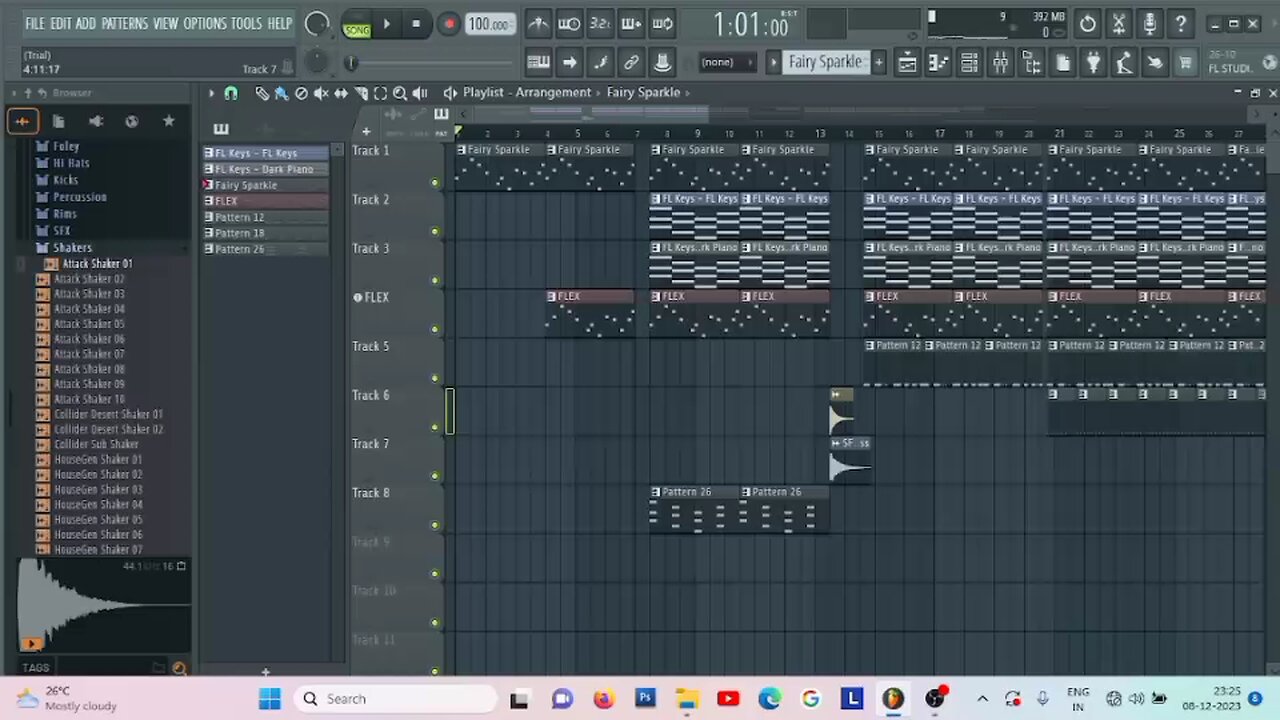Select the playlist Slip tool

(341, 93)
